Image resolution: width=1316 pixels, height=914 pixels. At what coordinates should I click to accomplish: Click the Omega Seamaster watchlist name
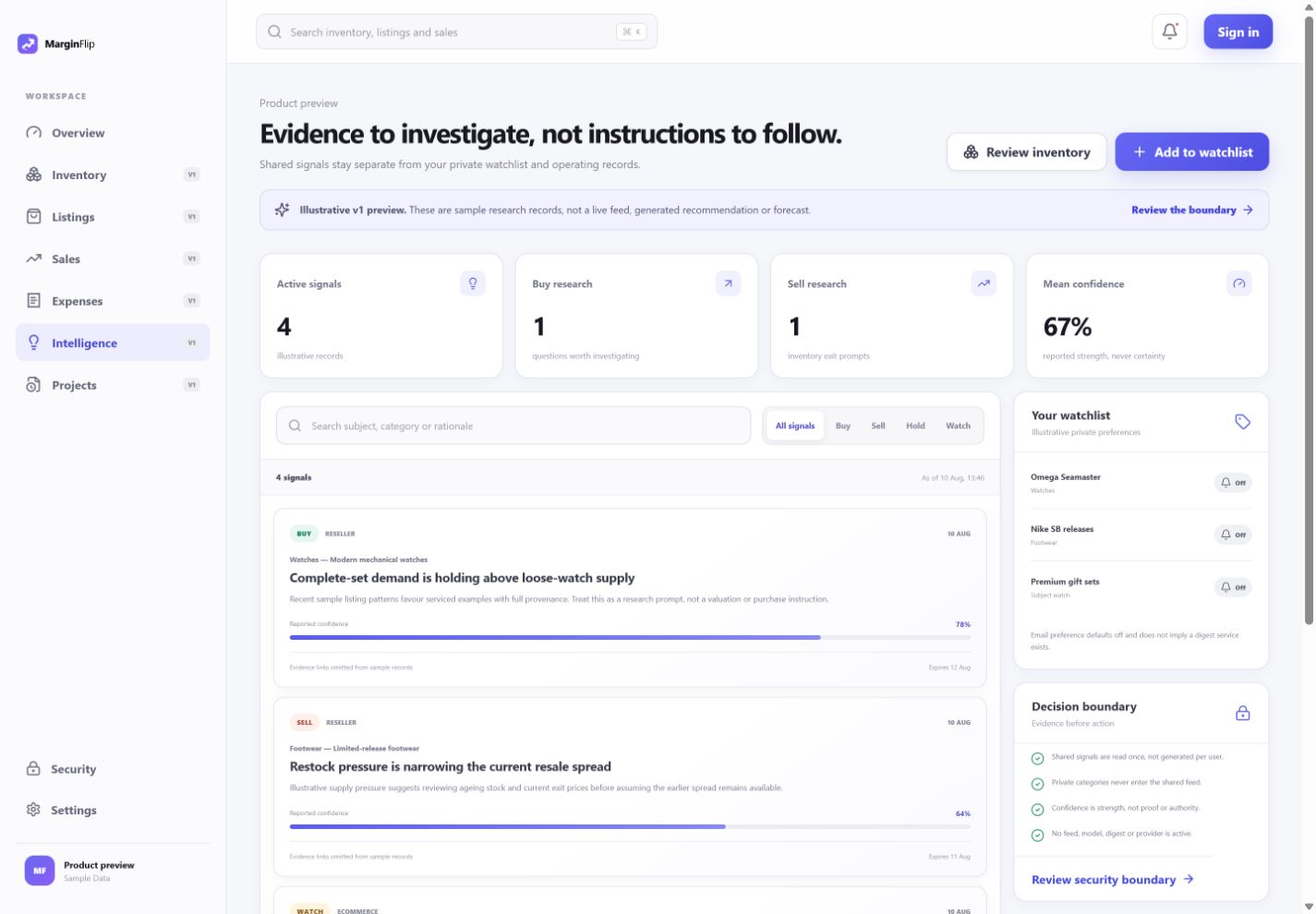coord(1065,477)
